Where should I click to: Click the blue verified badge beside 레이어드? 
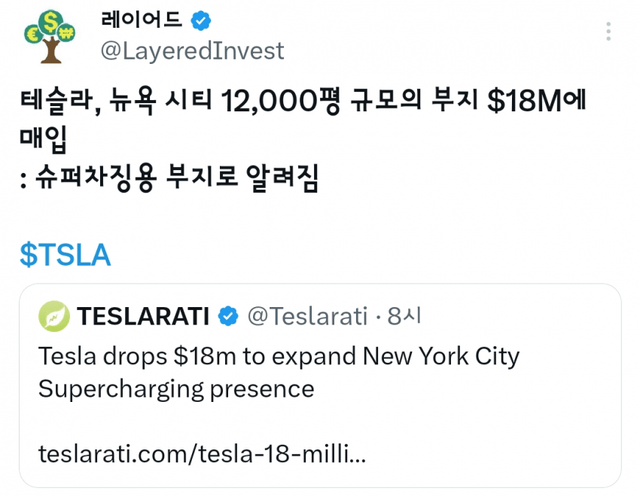click(199, 20)
